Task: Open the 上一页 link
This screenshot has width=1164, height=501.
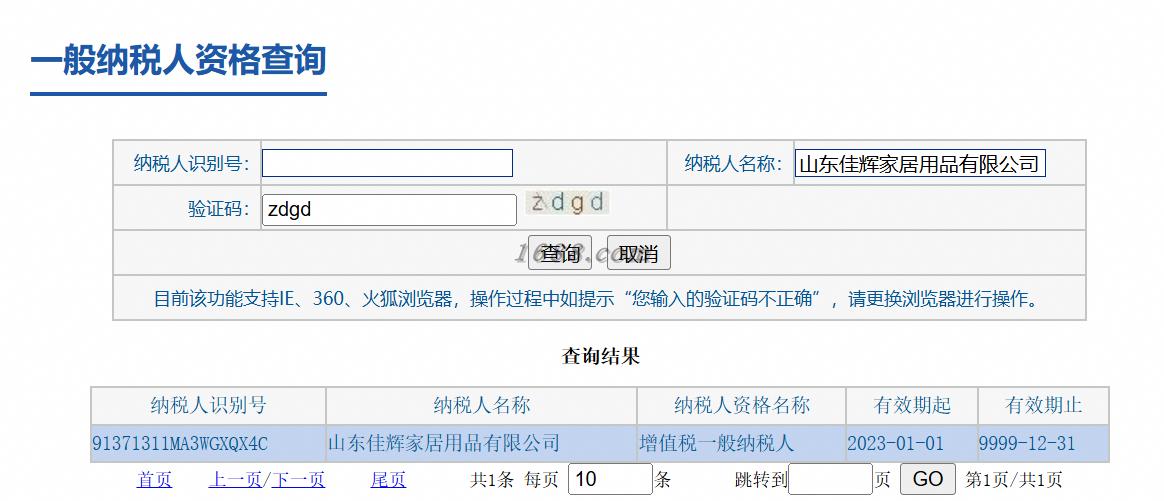Action: click(x=235, y=479)
